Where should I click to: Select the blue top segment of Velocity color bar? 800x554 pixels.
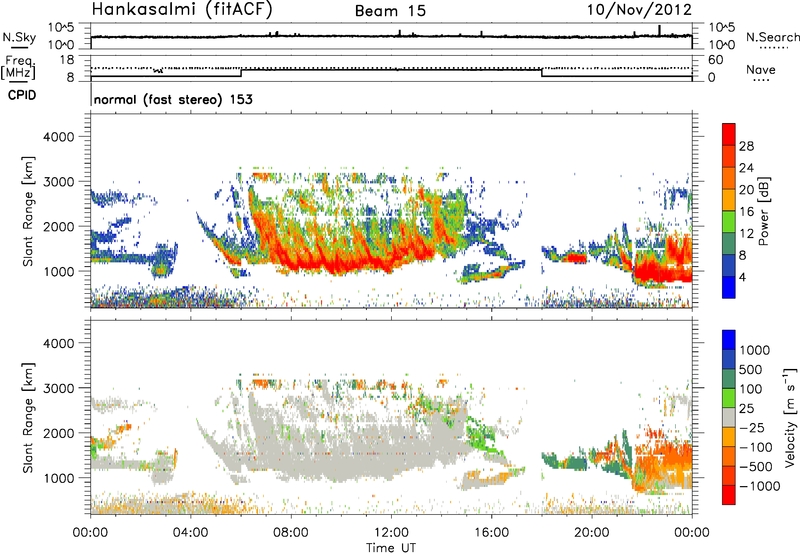[x=729, y=340]
